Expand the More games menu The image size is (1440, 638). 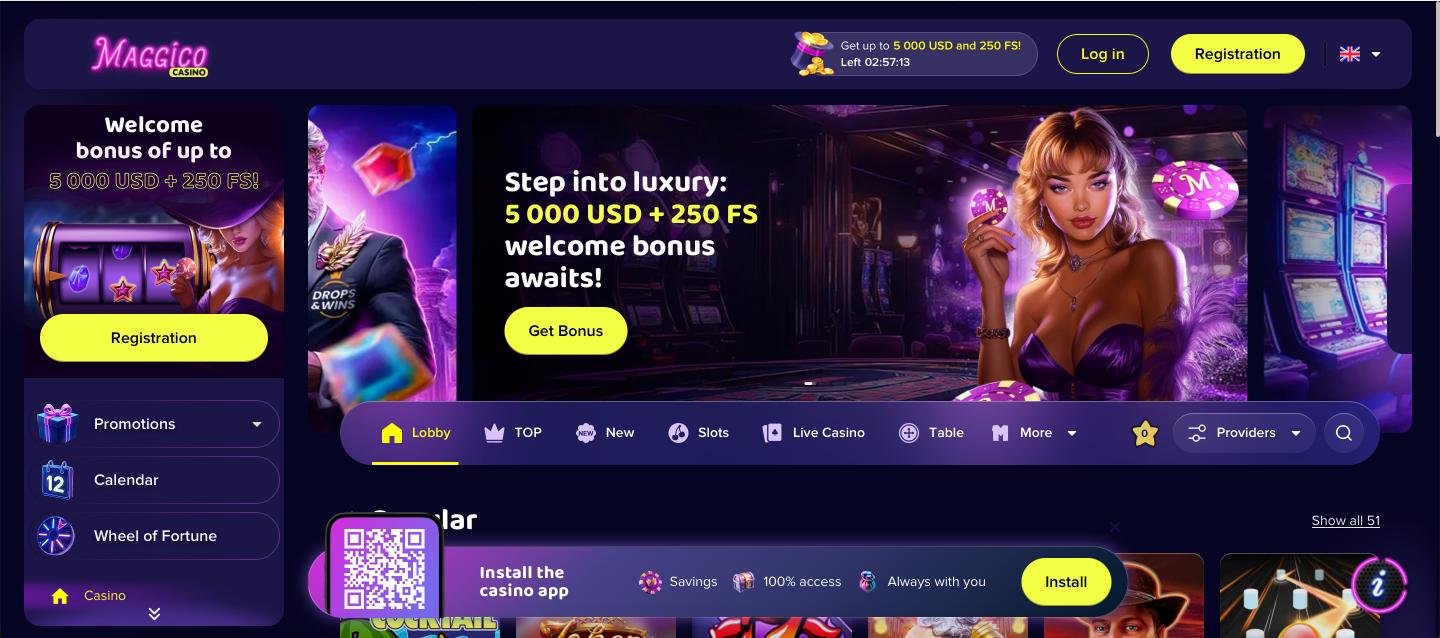click(x=1034, y=433)
